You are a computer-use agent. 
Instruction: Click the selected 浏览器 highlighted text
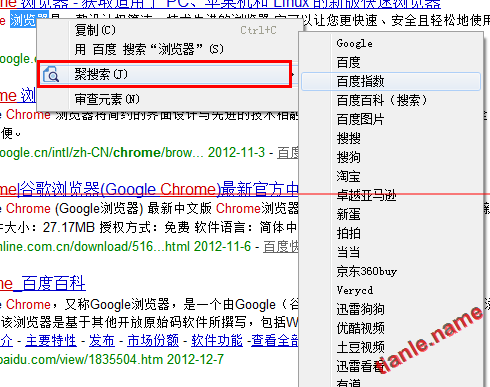tap(29, 20)
